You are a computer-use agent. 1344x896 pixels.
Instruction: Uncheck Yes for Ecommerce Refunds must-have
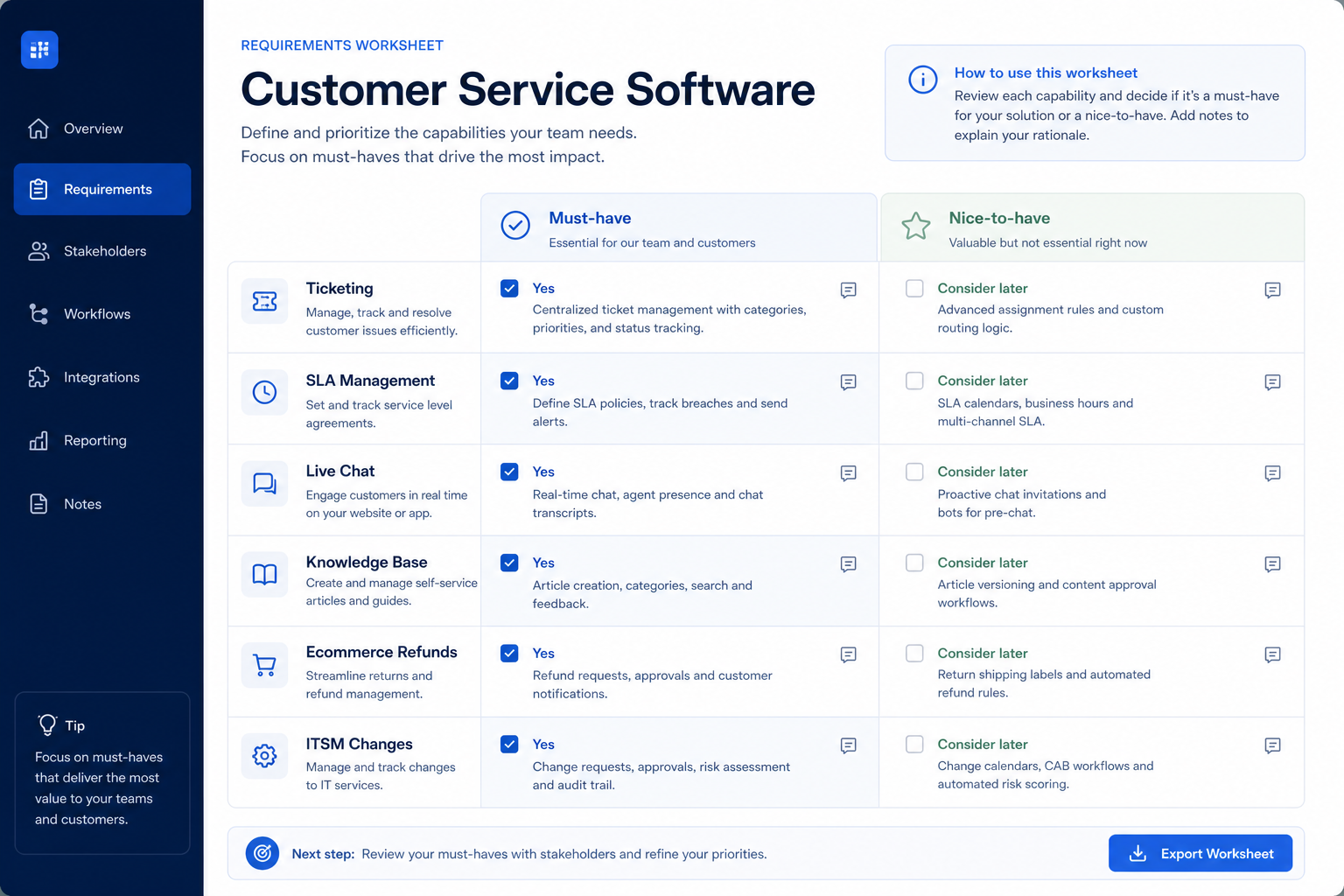pos(509,653)
